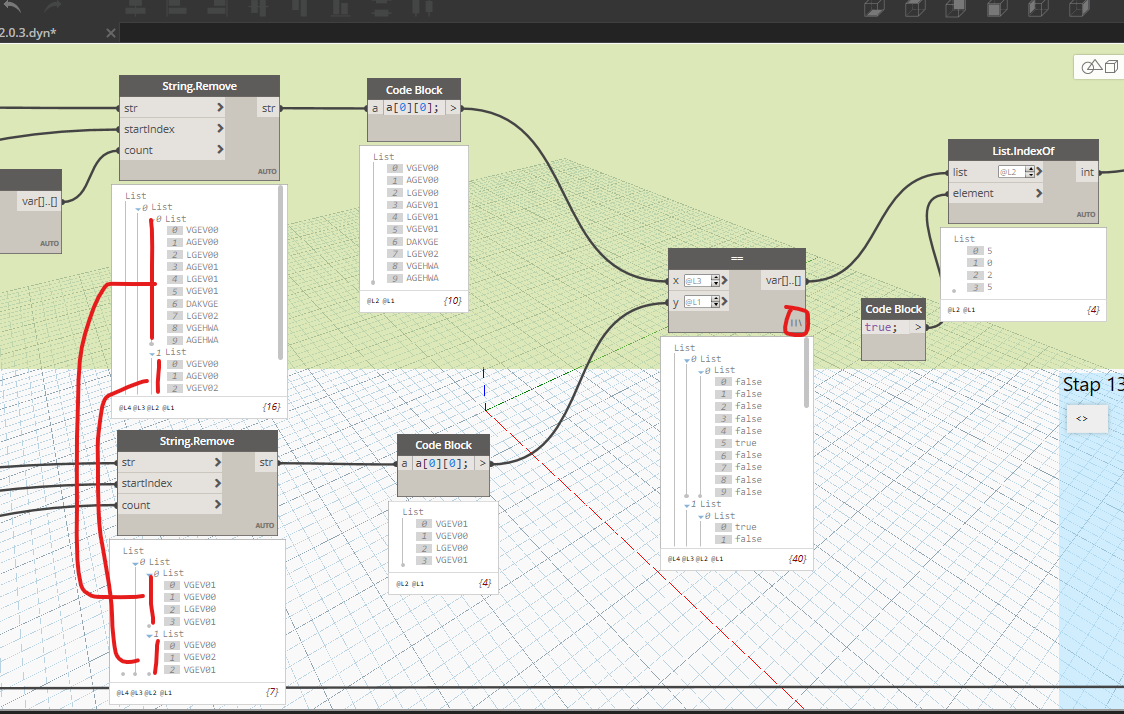Image resolution: width=1124 pixels, height=714 pixels.
Task: Collapse '1 List' in upper String.Remove preview
Action: pos(152,353)
